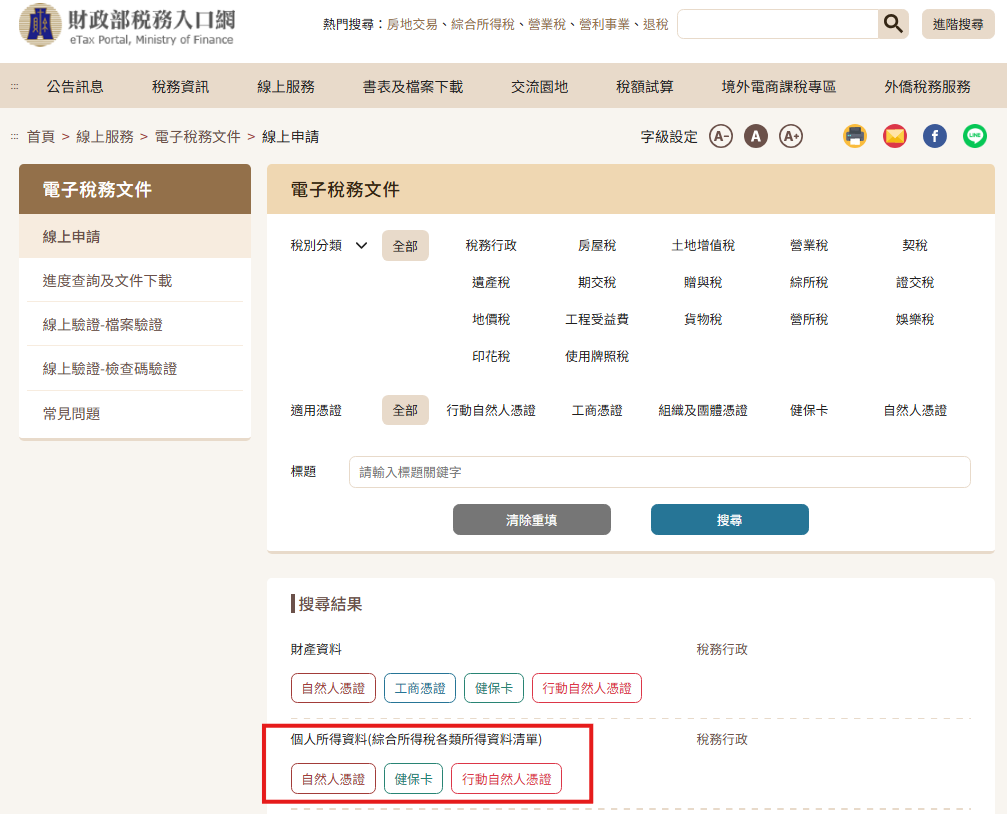Reset font size with middle A icon
Screen dimensions: 1007x814
pyautogui.click(x=756, y=136)
